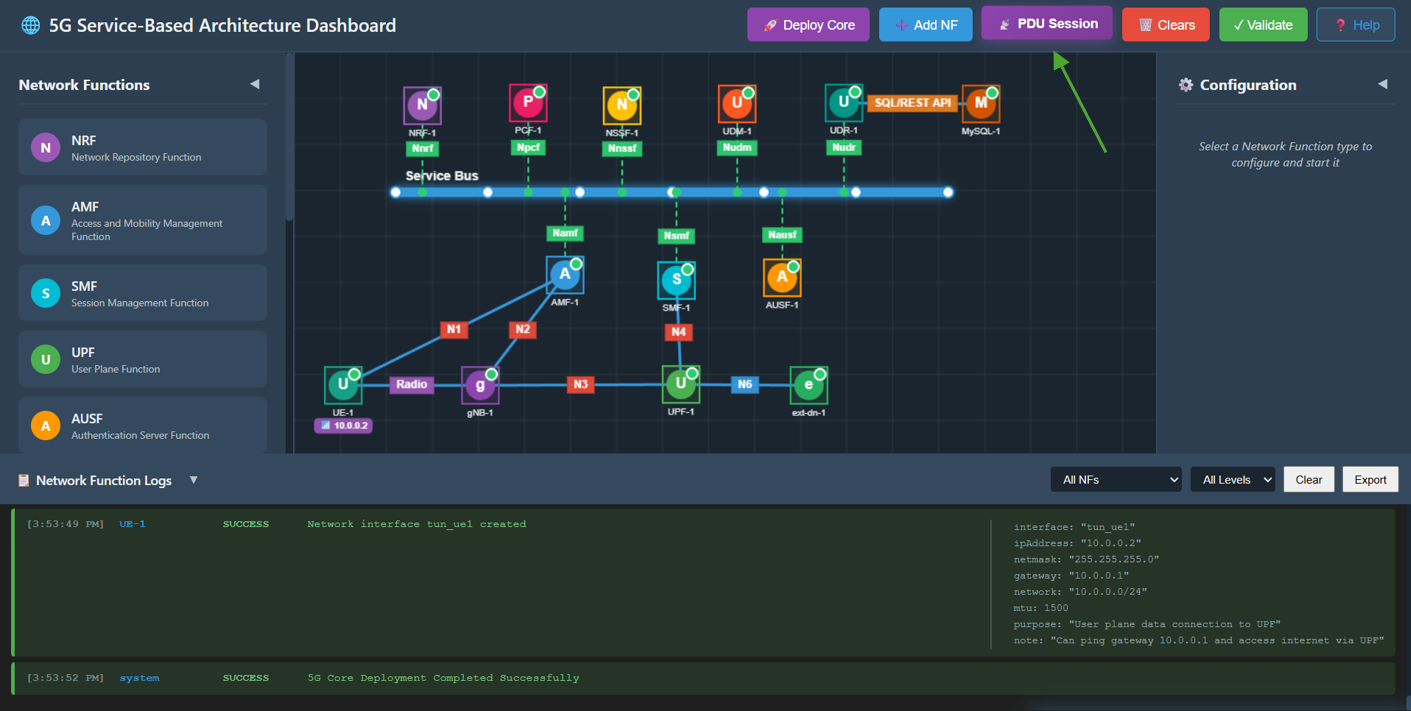
Task: Validate the deployment
Action: [1263, 24]
